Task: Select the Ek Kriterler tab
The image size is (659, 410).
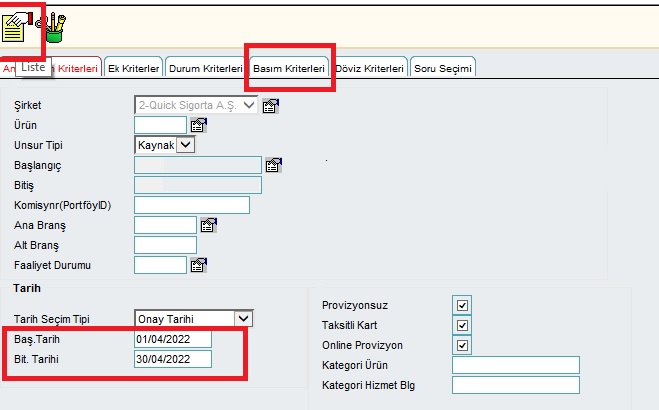Action: pos(133,69)
